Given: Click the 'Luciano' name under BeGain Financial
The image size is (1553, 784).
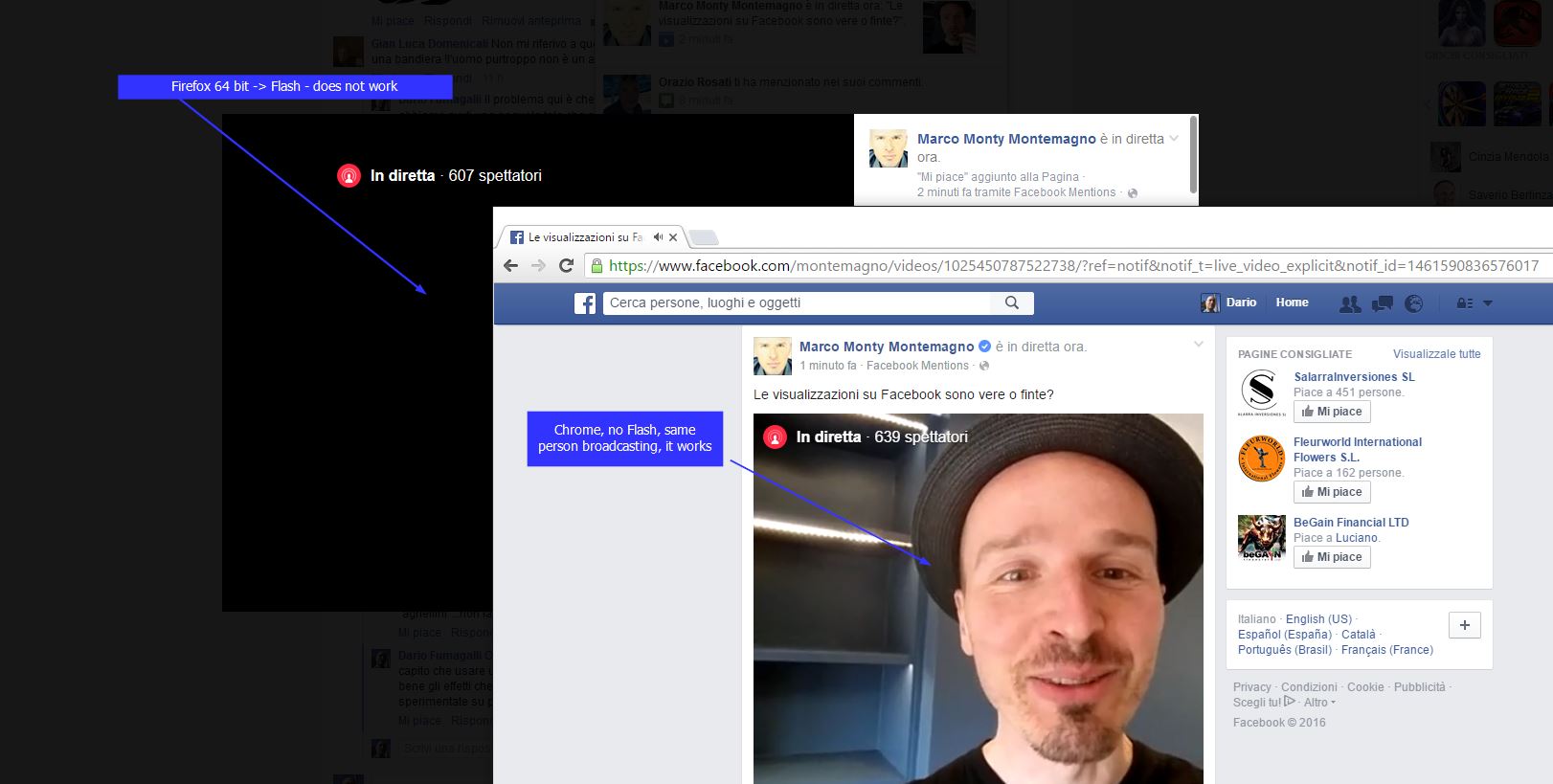Looking at the screenshot, I should [1358, 538].
